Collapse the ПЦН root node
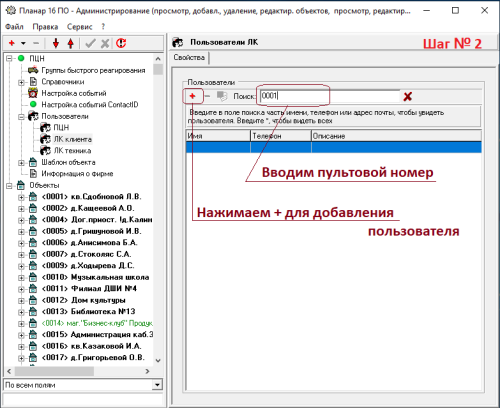The image size is (500, 408). point(9,59)
